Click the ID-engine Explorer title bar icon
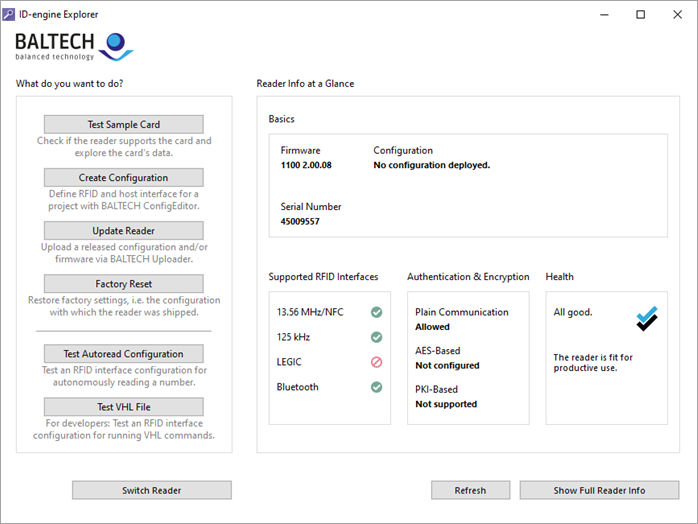 pyautogui.click(x=8, y=14)
